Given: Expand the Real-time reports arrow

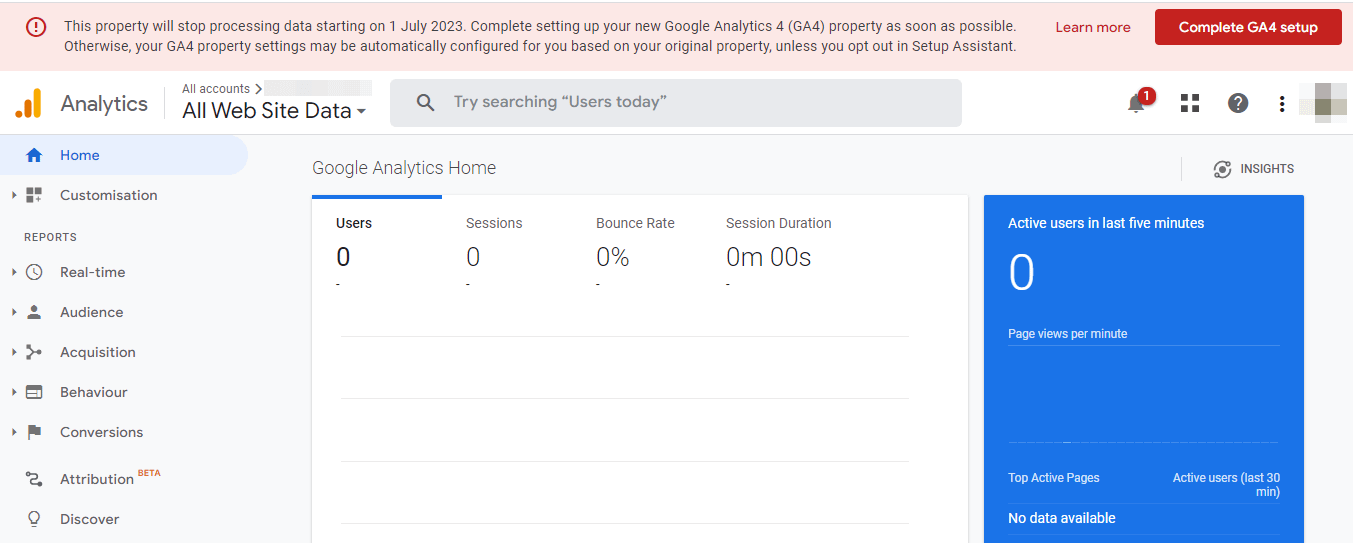Looking at the screenshot, I should pyautogui.click(x=14, y=272).
